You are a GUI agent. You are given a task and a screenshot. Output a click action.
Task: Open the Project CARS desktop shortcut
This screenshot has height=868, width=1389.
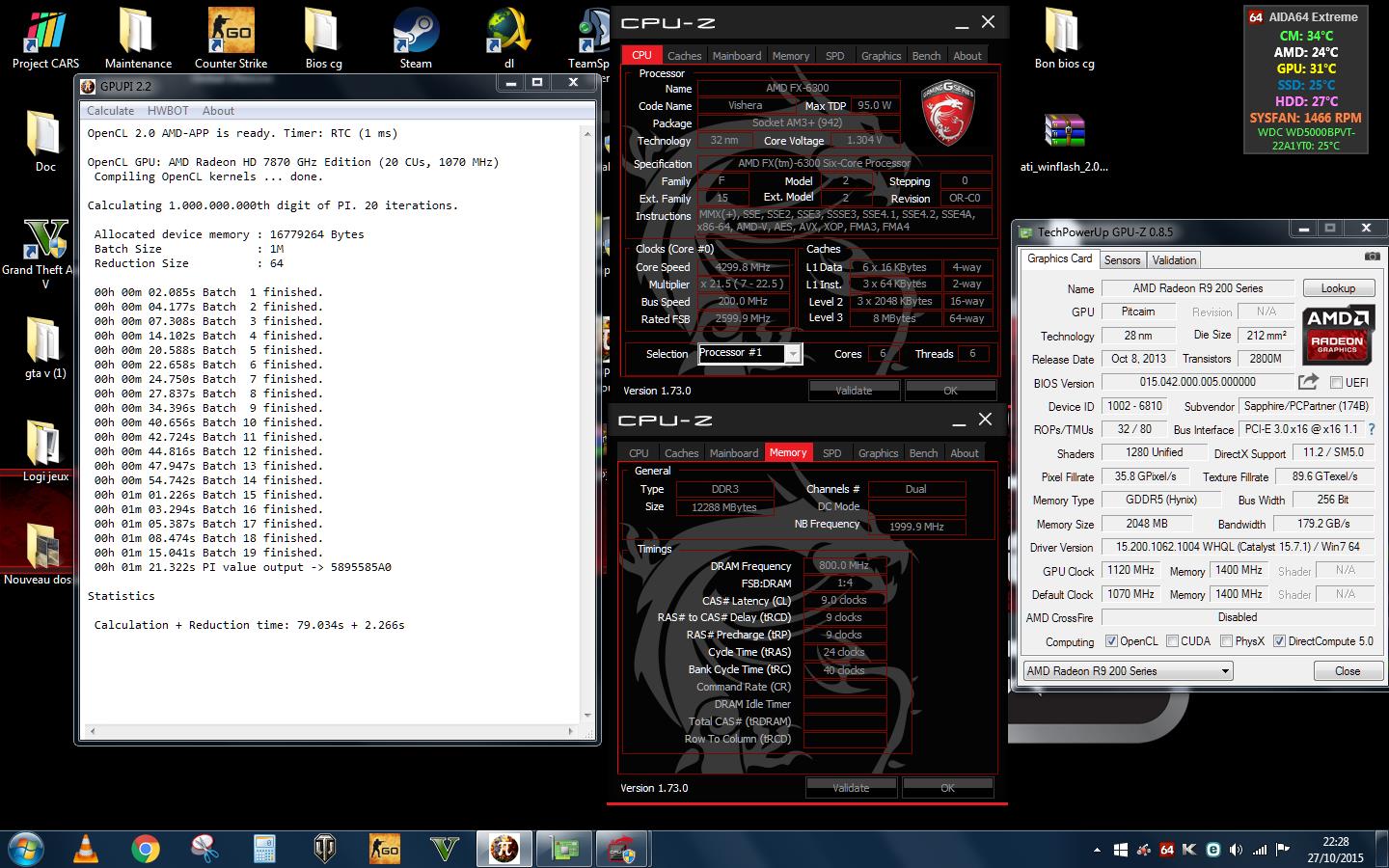tap(44, 39)
